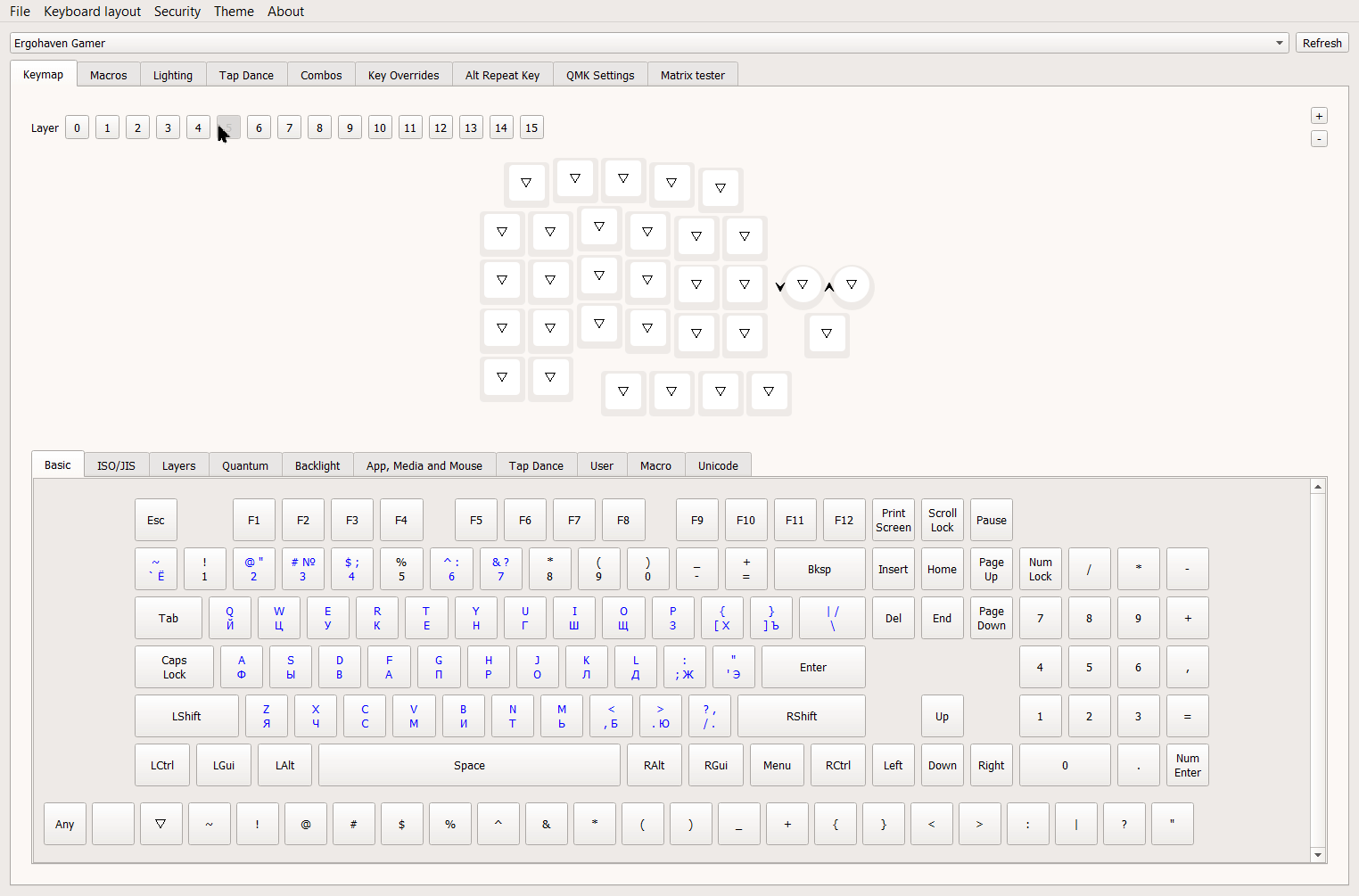Select the transparent ▽ keycode beside Any
Viewport: 1359px width, 896px height.
pyautogui.click(x=161, y=824)
